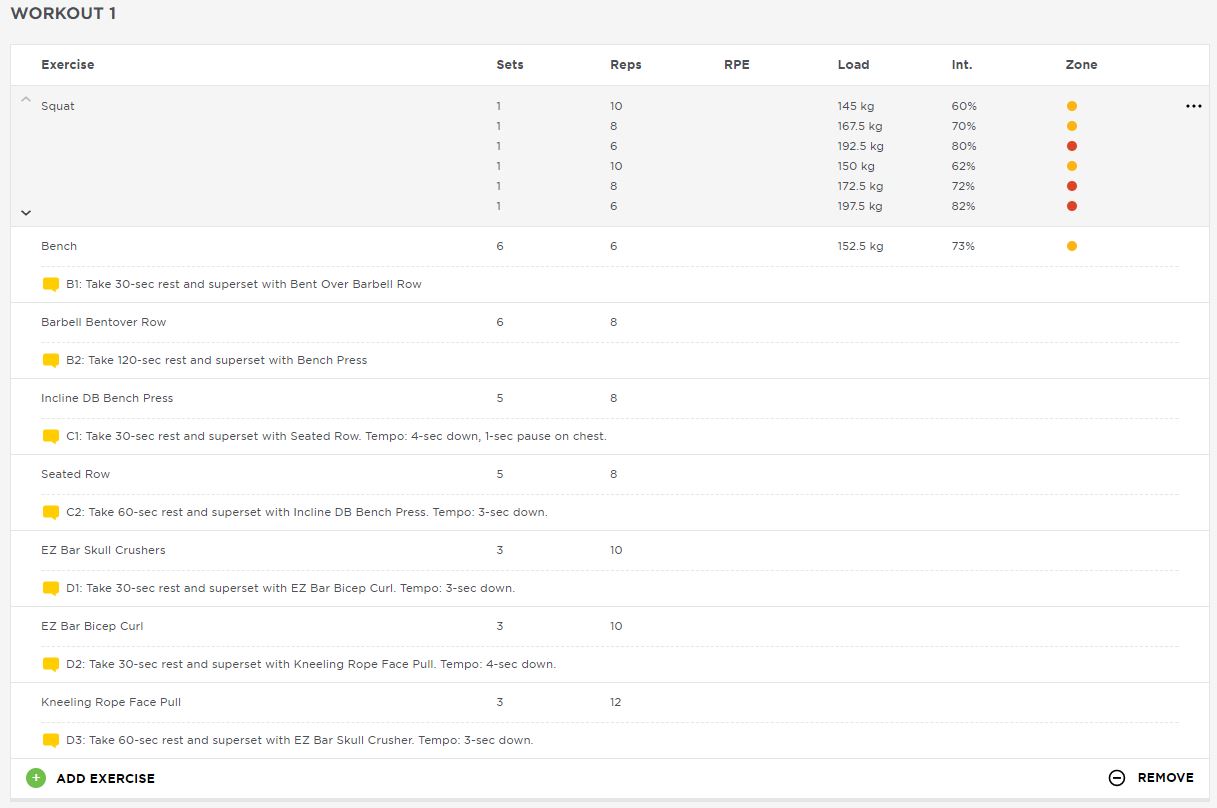This screenshot has width=1217, height=808.
Task: Click the 62% intensity value
Action: 964,166
